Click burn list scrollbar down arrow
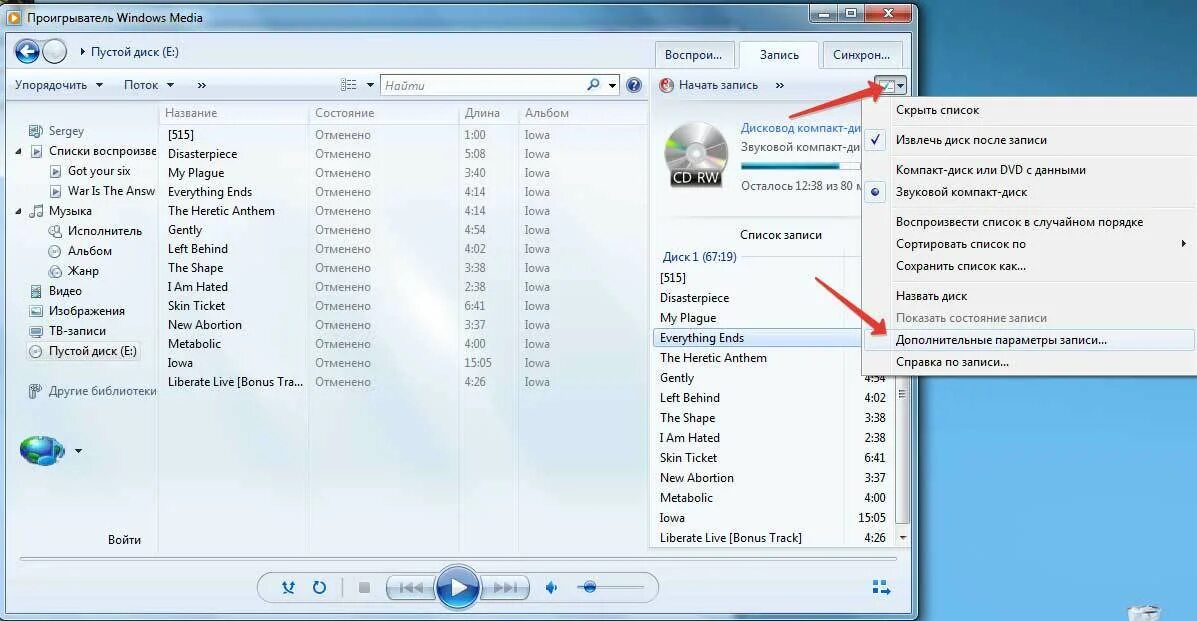 pos(902,538)
